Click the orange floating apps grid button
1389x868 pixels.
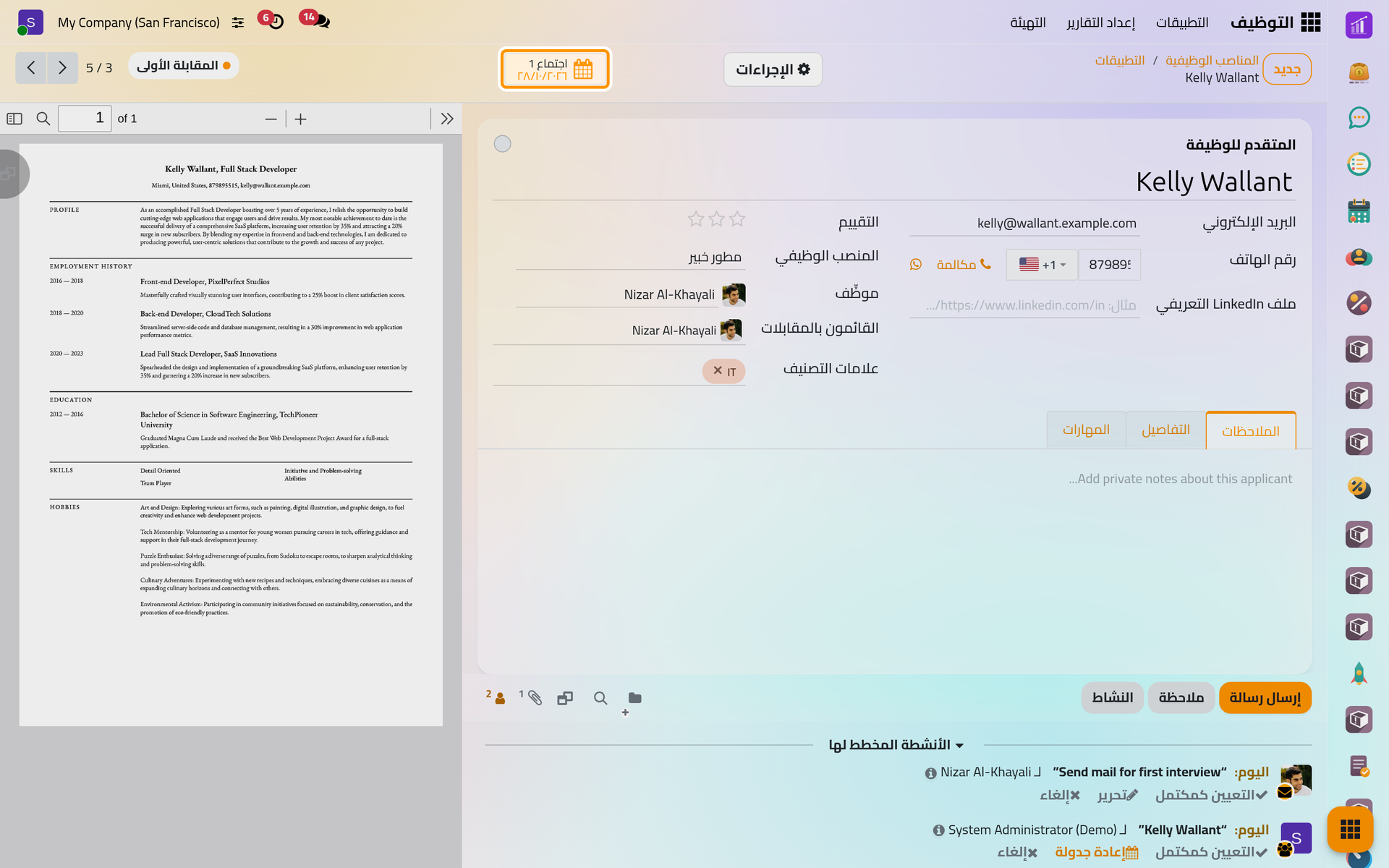click(1350, 830)
